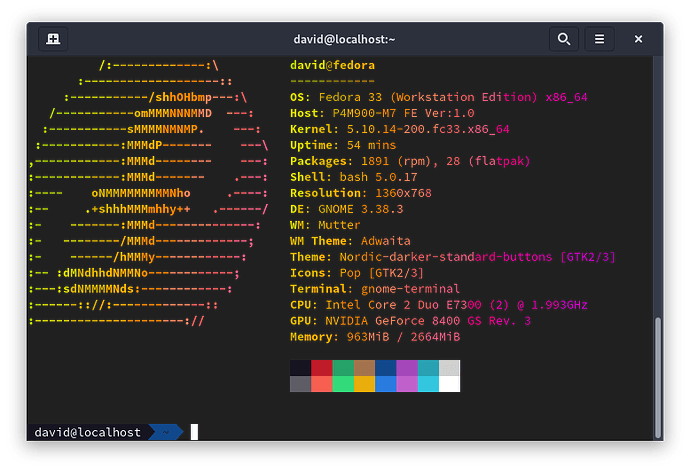Screen dimensions: 690x471
Task: Click the terminal vertical scrollbar
Action: pos(658,376)
